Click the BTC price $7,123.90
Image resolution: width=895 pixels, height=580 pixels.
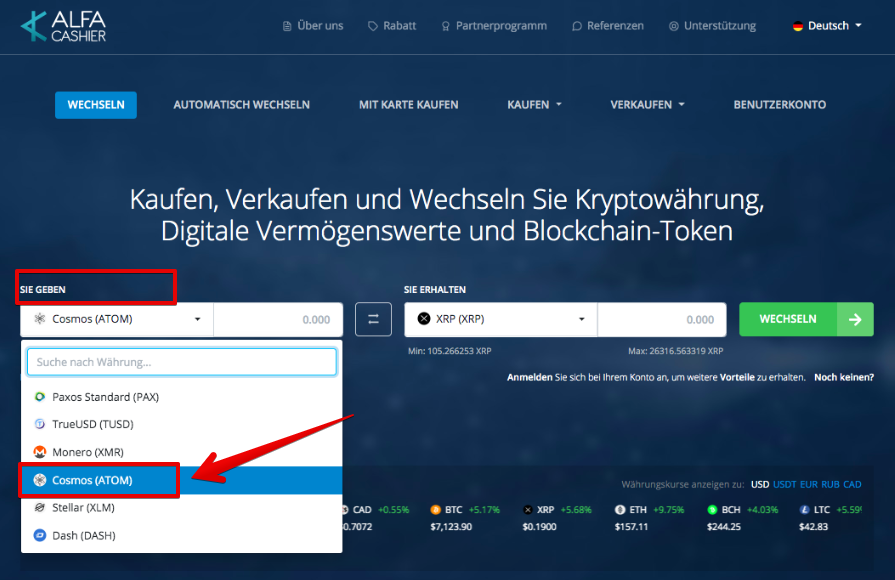click(x=451, y=526)
